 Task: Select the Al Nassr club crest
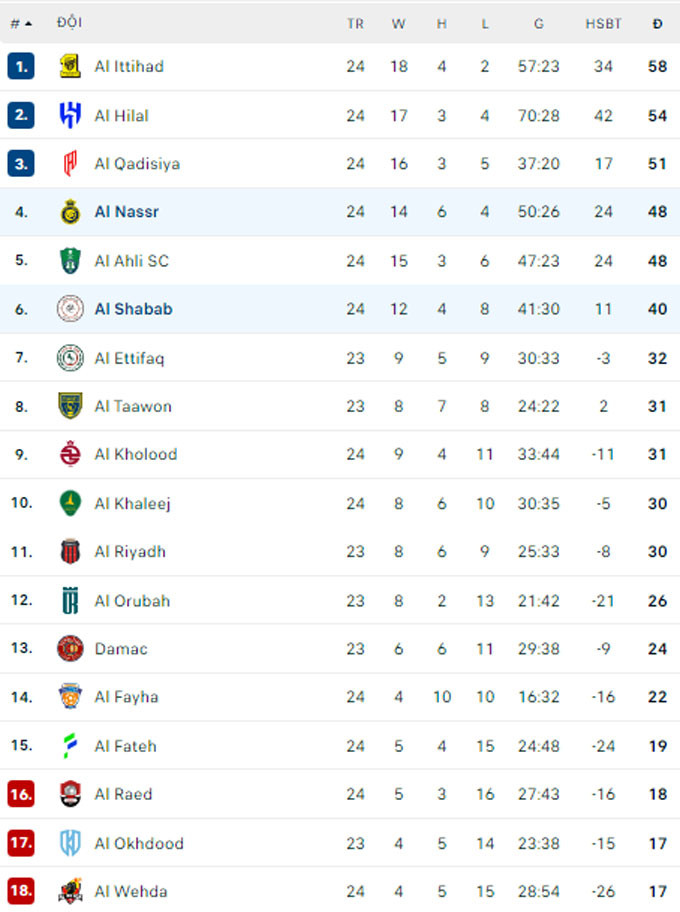pyautogui.click(x=70, y=212)
